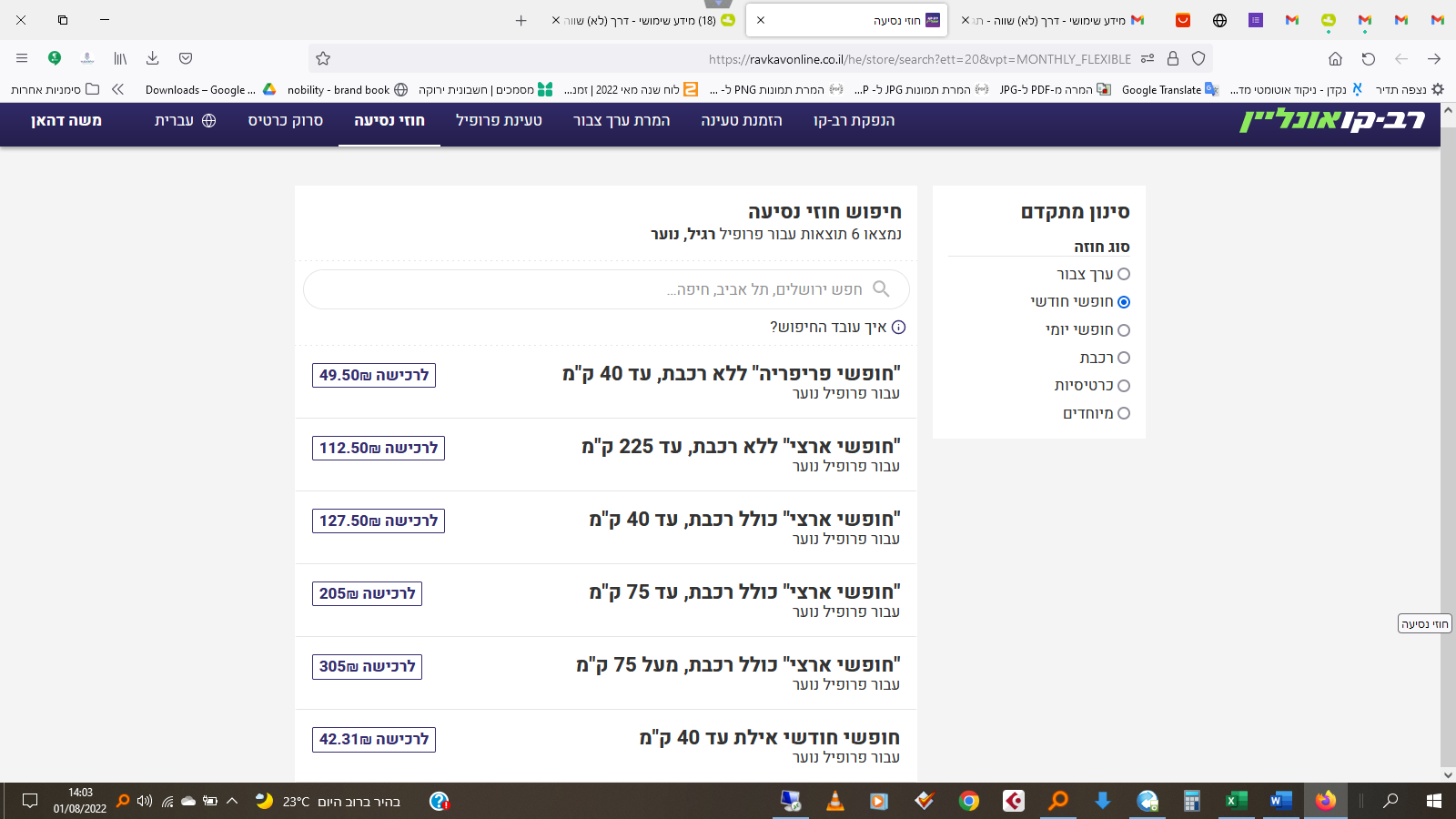Open the Firefox hamburger application menu
The width and height of the screenshot is (1456, 819).
pyautogui.click(x=22, y=58)
